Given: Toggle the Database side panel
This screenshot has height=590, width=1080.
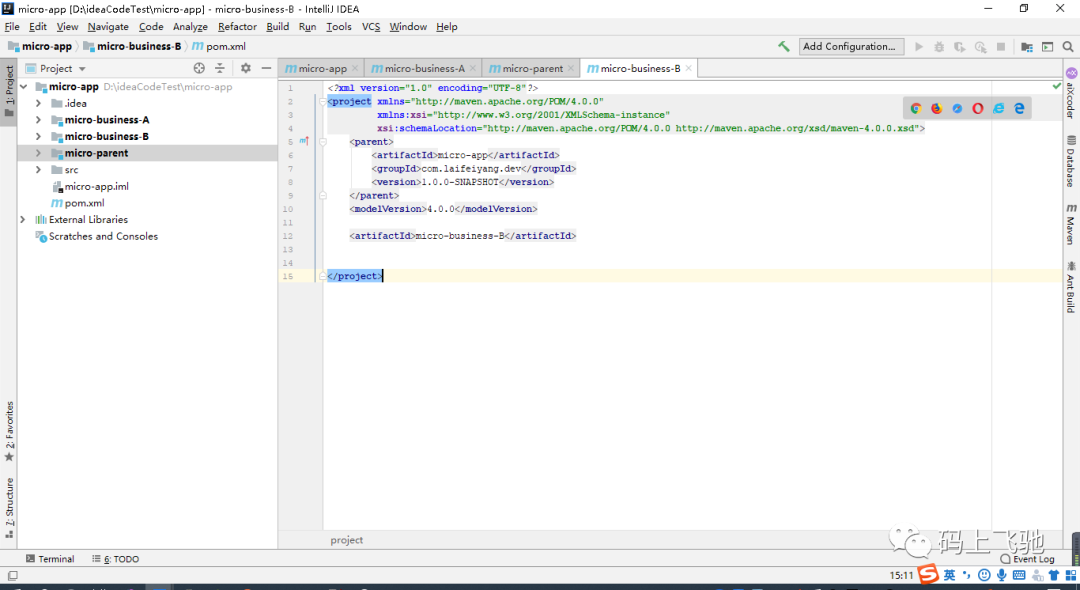Looking at the screenshot, I should pyautogui.click(x=1071, y=161).
